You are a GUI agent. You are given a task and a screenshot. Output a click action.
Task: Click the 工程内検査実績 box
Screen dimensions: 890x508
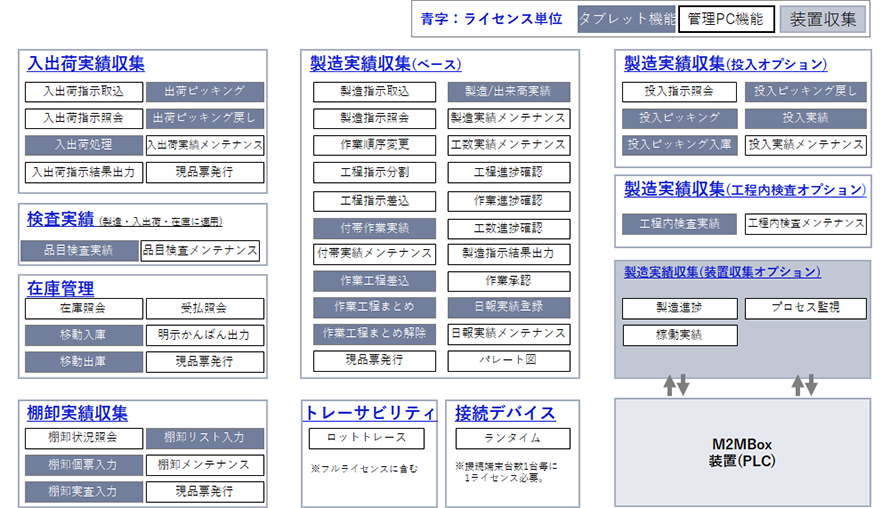click(x=680, y=224)
